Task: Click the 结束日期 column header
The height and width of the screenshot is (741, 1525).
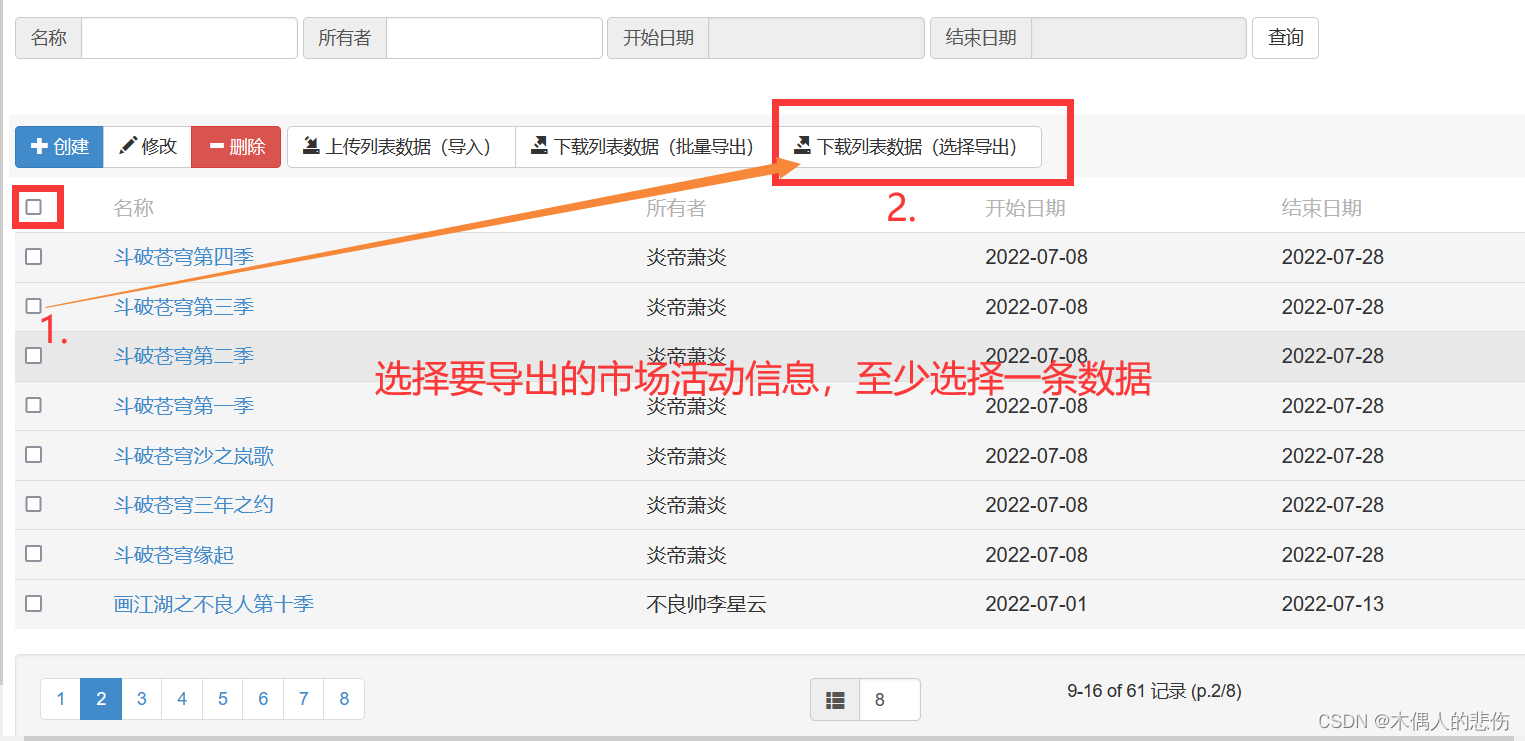Action: [x=1322, y=208]
